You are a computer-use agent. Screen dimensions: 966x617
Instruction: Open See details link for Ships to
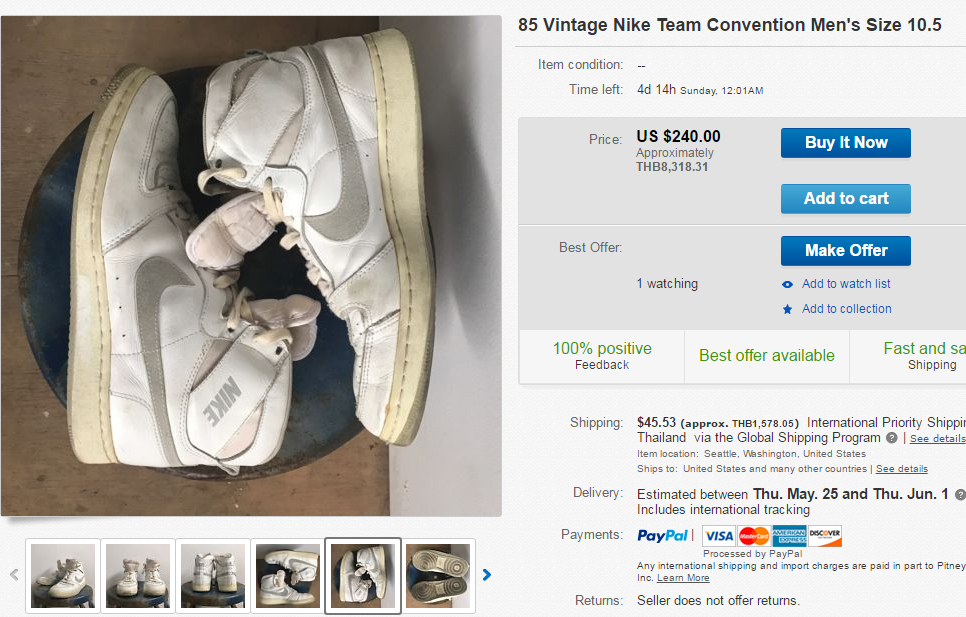tap(901, 469)
